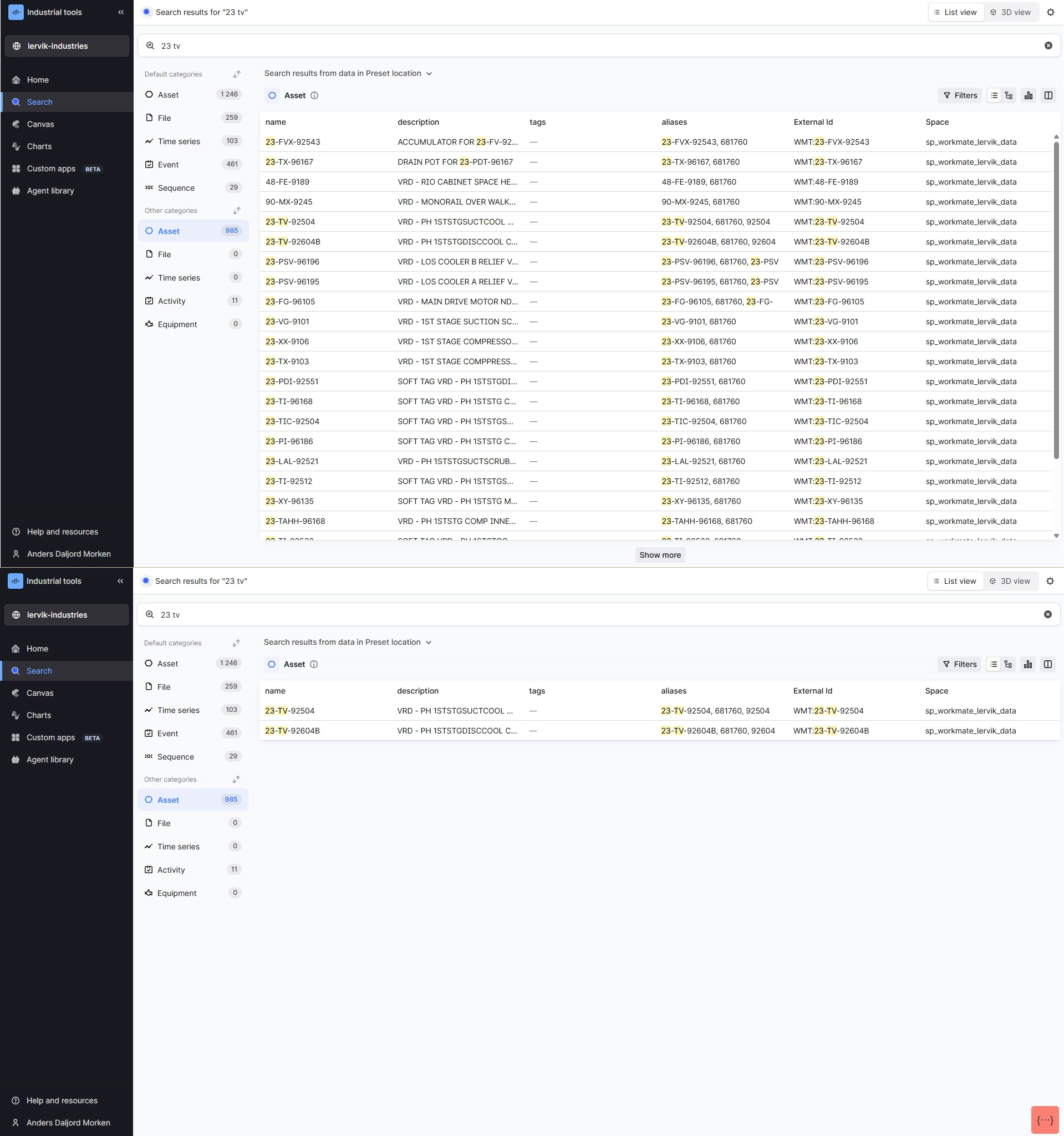Switch to 3D view in lower screenshot

pos(1010,581)
